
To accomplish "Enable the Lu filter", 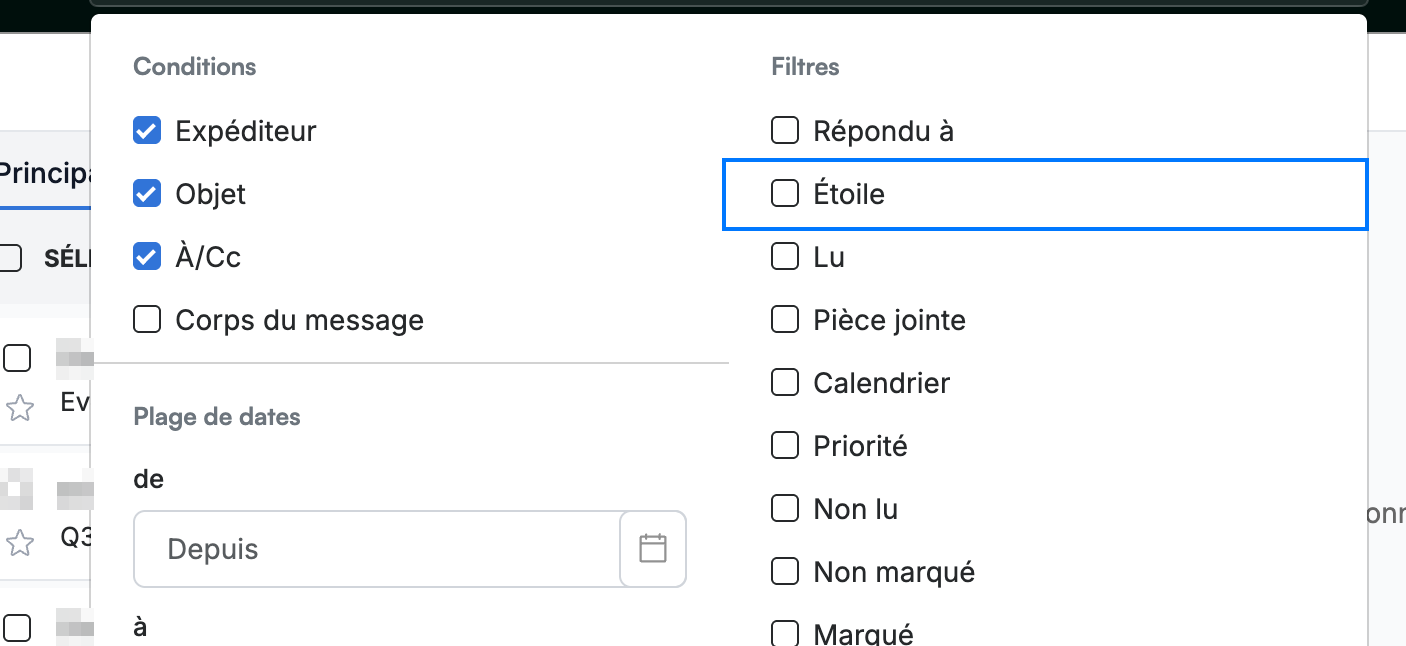I will (785, 257).
